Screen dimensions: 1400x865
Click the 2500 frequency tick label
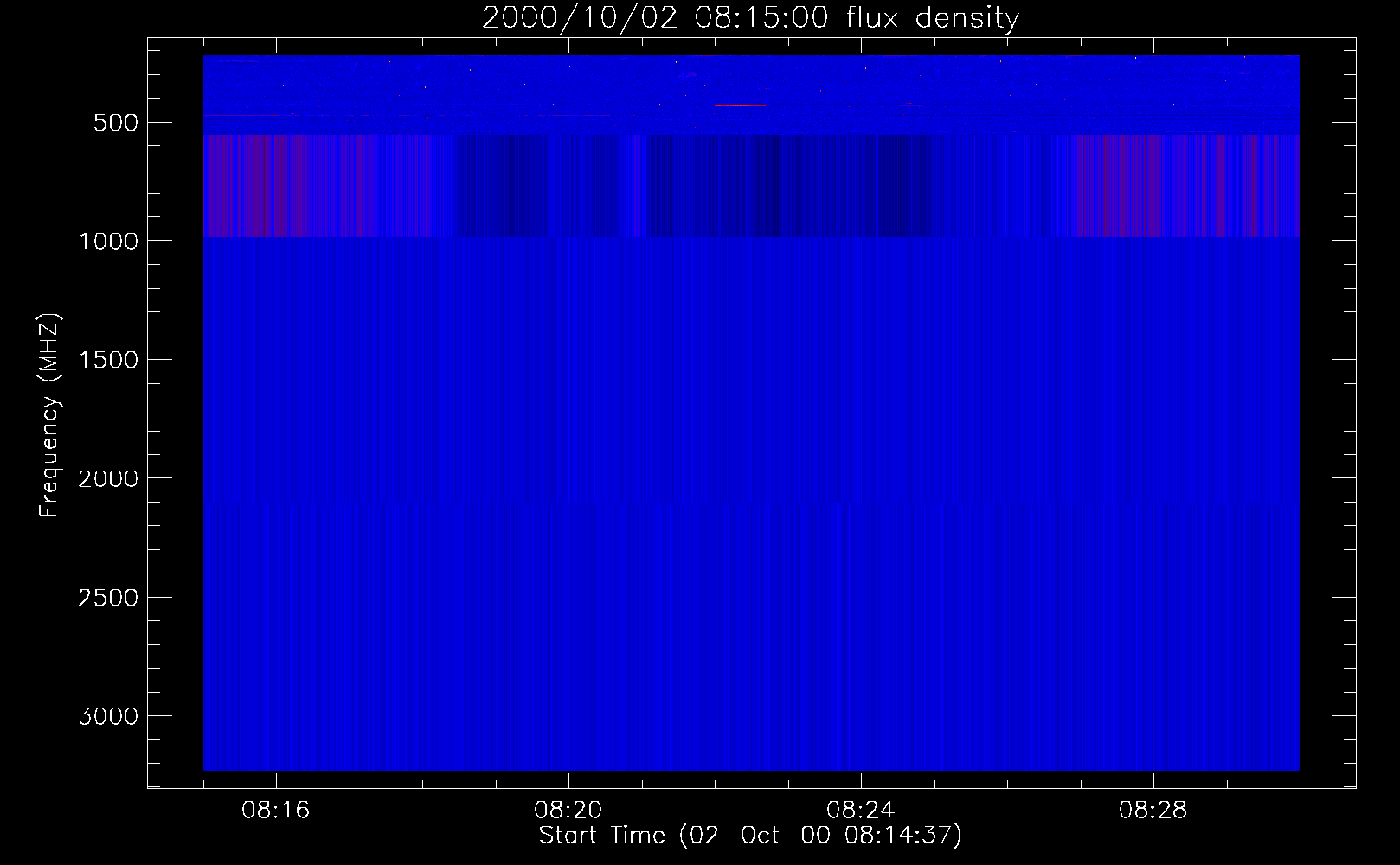point(108,598)
